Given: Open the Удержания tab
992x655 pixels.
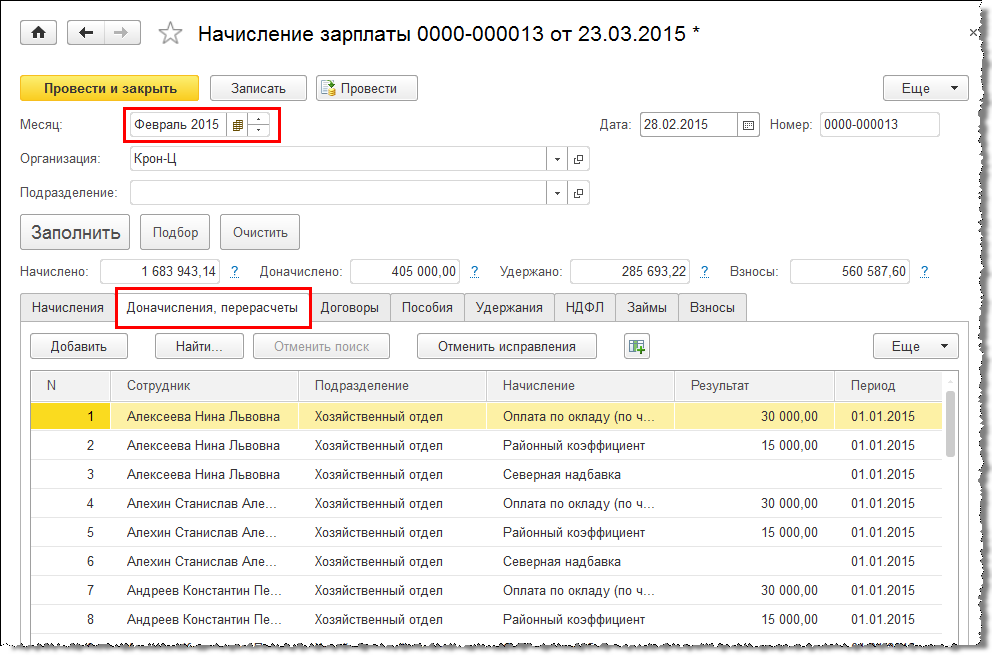Looking at the screenshot, I should click(x=509, y=307).
